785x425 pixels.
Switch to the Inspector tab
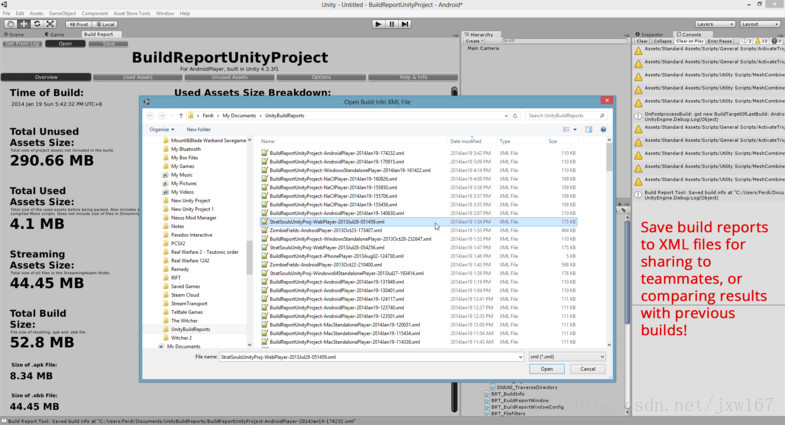coord(649,35)
